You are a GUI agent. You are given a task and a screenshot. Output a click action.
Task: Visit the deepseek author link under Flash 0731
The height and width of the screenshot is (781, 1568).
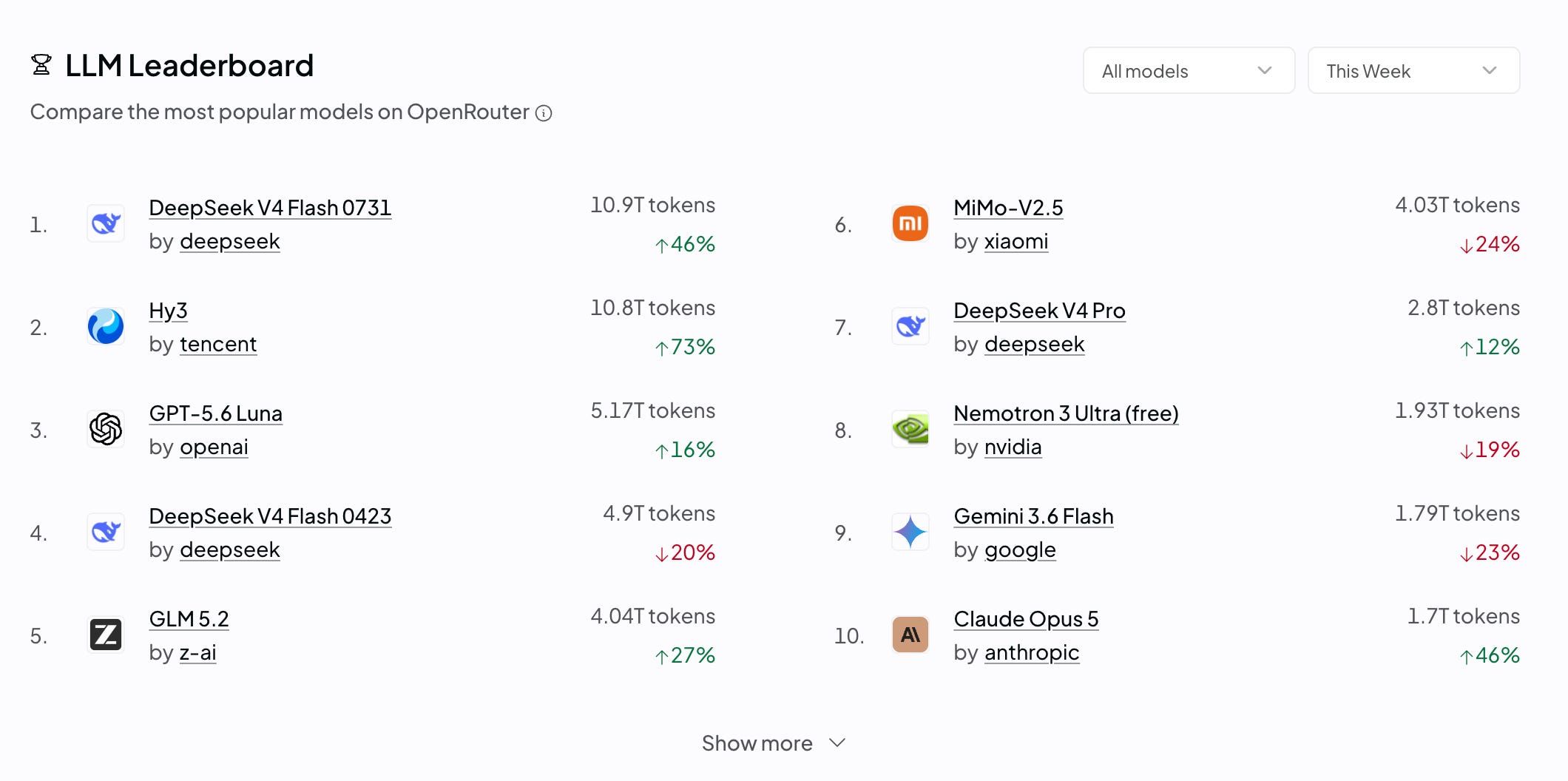click(229, 242)
